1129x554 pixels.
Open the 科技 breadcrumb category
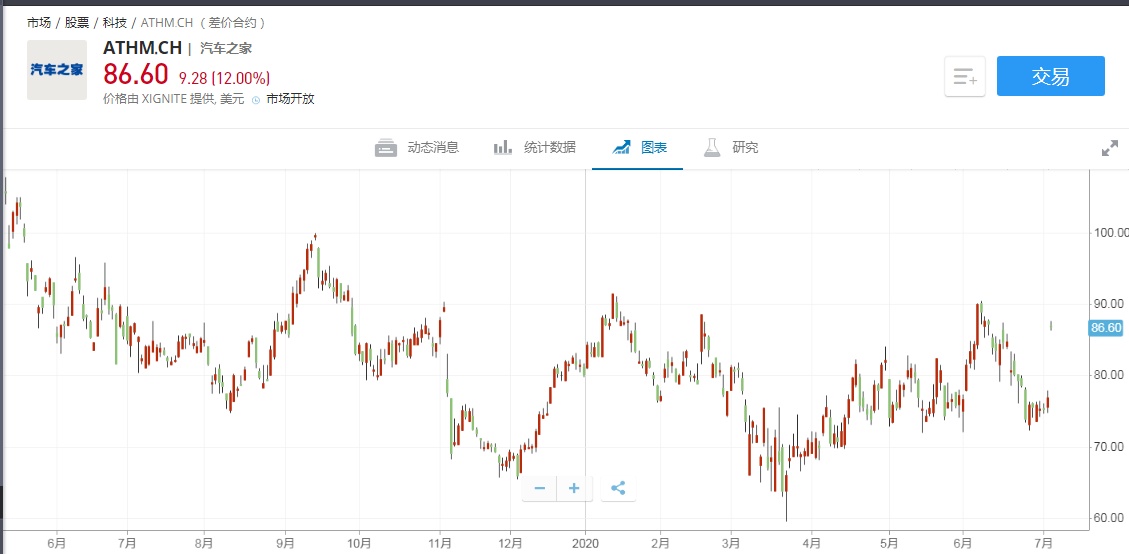(x=115, y=22)
